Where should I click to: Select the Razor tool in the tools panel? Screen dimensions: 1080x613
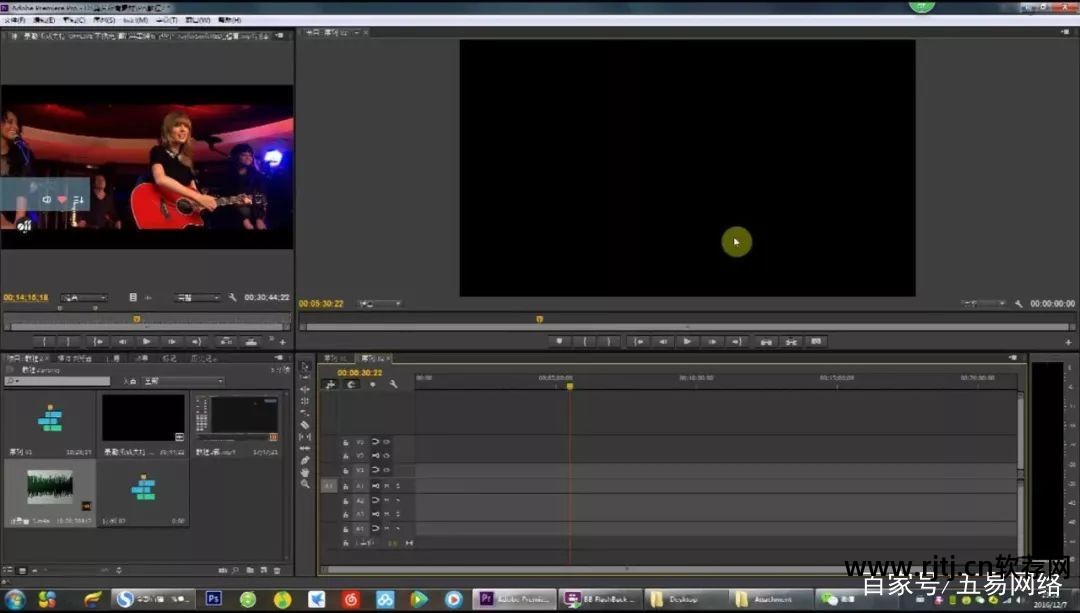pos(305,424)
